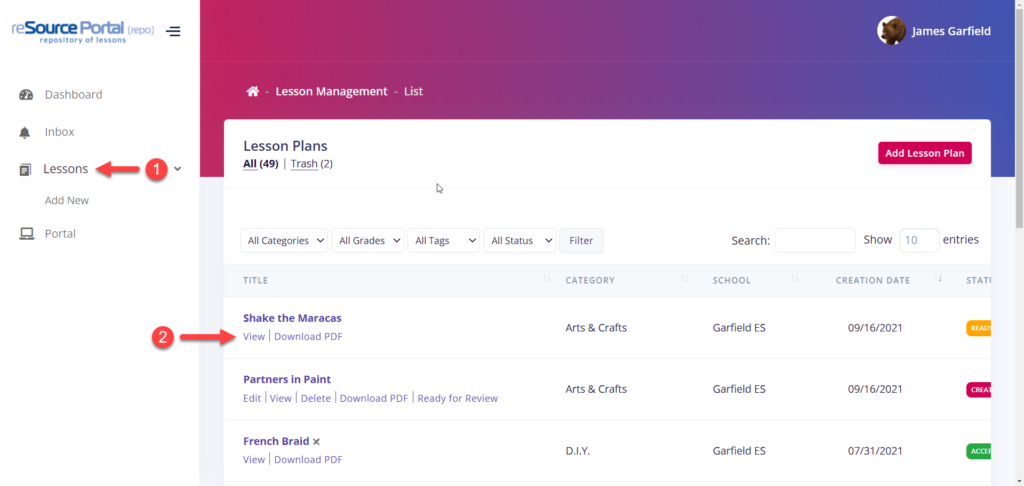Click the Inbox bell icon
1024x486 pixels.
coord(26,132)
